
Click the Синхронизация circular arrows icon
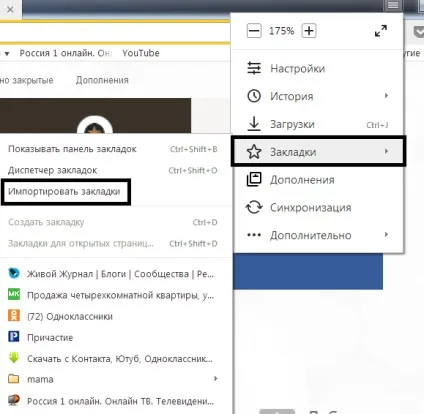(254, 207)
